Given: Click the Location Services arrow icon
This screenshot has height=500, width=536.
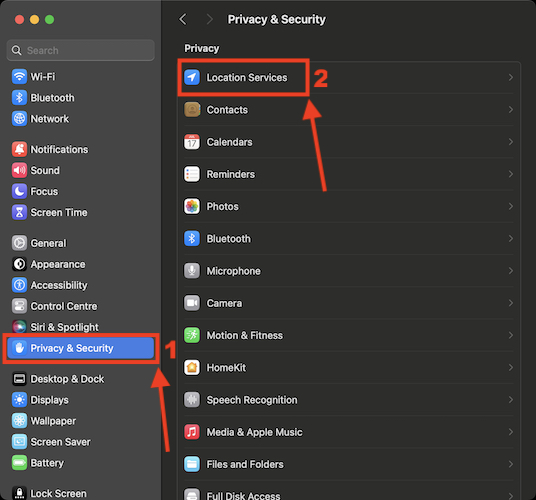Looking at the screenshot, I should tap(192, 77).
